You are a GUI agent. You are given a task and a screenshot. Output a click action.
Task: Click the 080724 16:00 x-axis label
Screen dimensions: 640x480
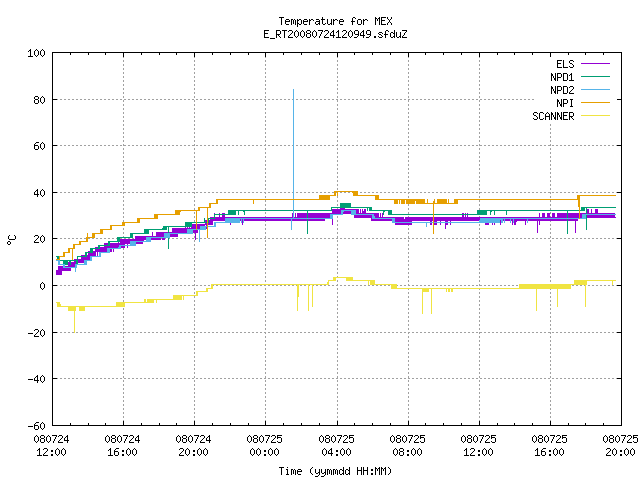click(122, 446)
